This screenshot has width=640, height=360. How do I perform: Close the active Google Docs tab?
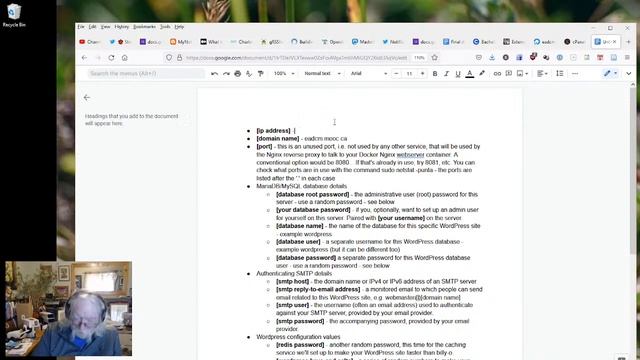click(614, 42)
